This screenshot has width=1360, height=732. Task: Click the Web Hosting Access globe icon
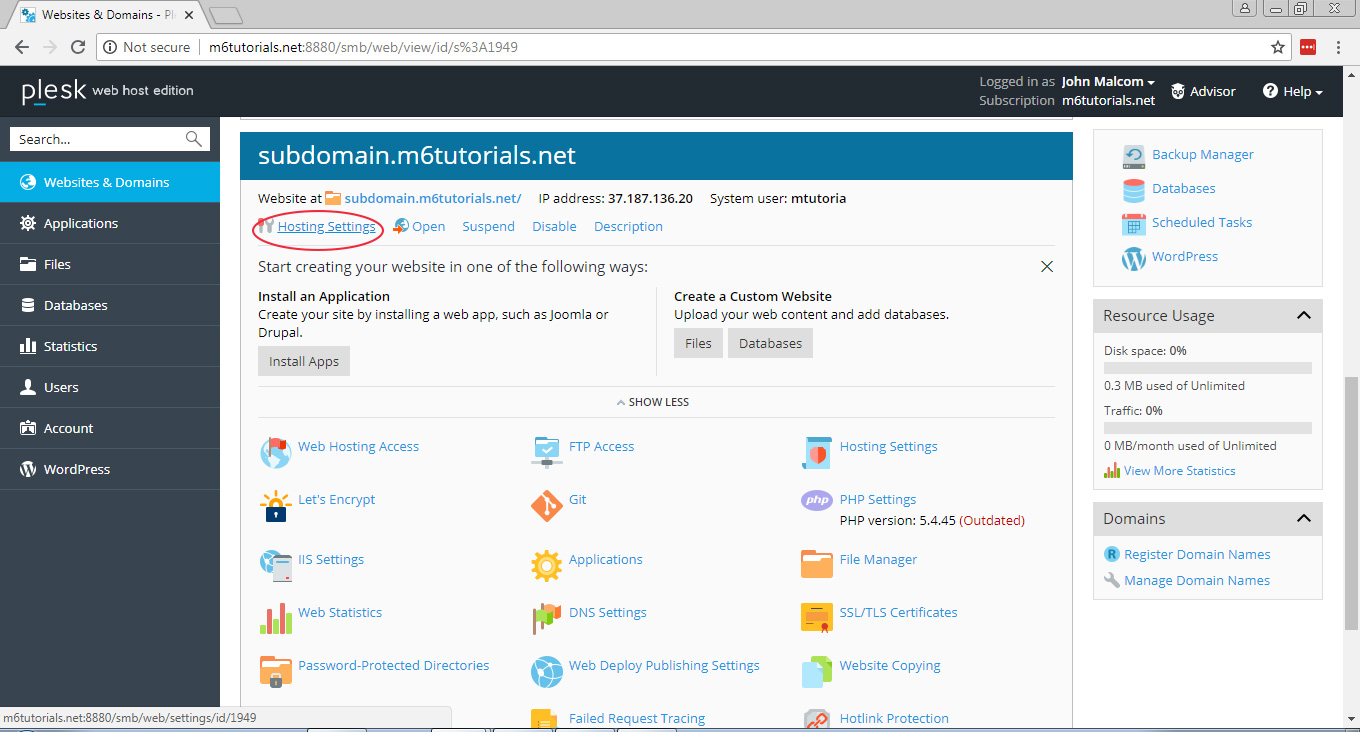pos(275,453)
